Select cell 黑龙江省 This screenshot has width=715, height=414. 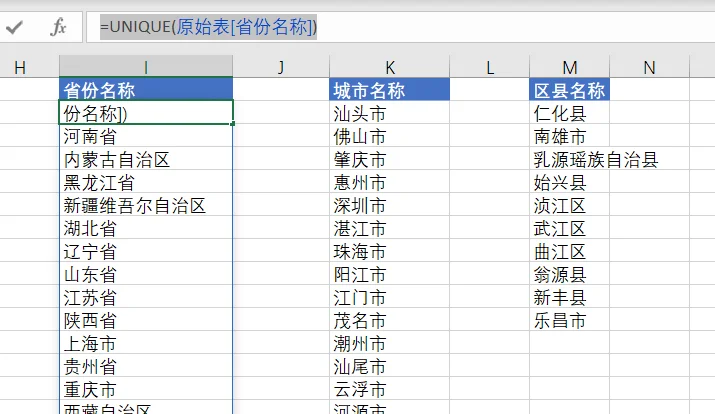(x=146, y=181)
